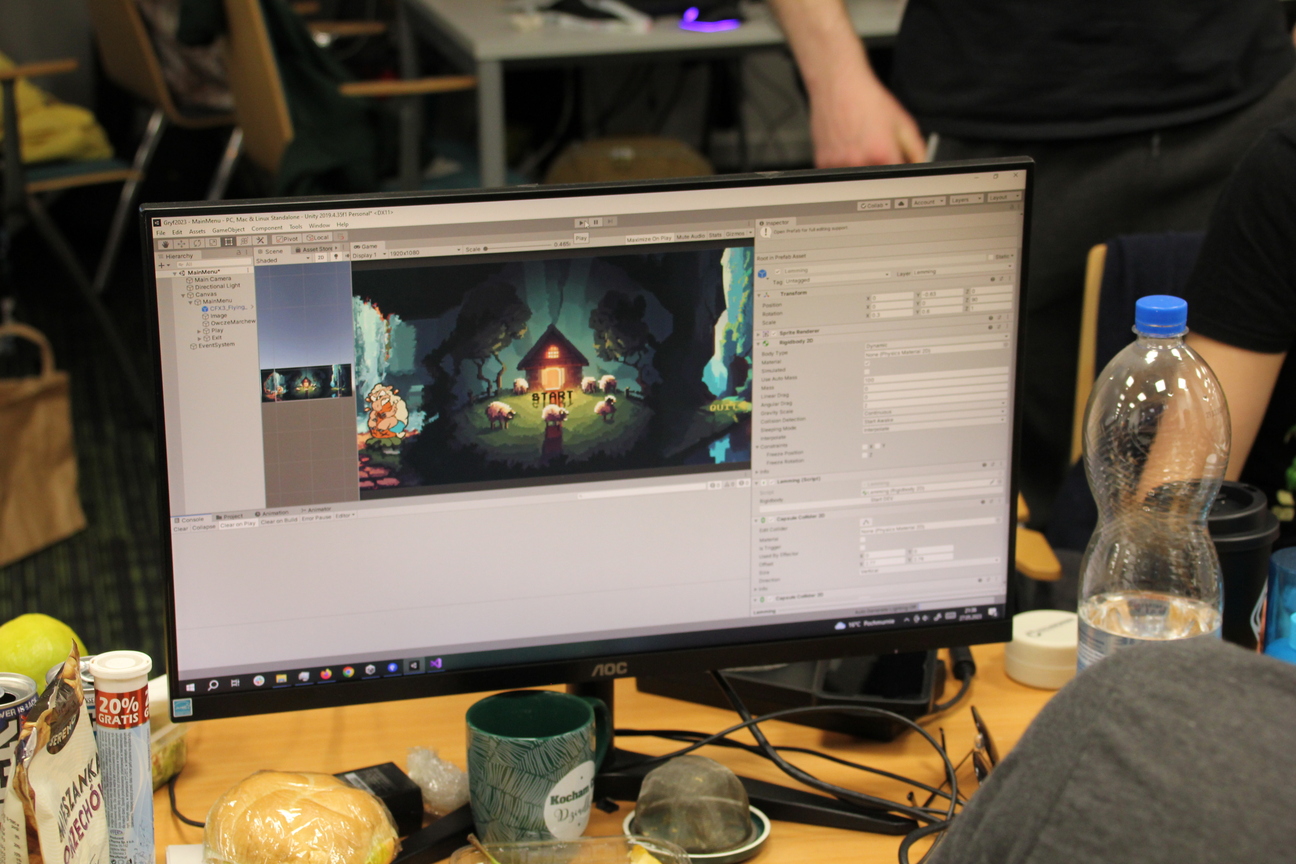Open the cloud services icon
1296x864 pixels.
click(901, 203)
